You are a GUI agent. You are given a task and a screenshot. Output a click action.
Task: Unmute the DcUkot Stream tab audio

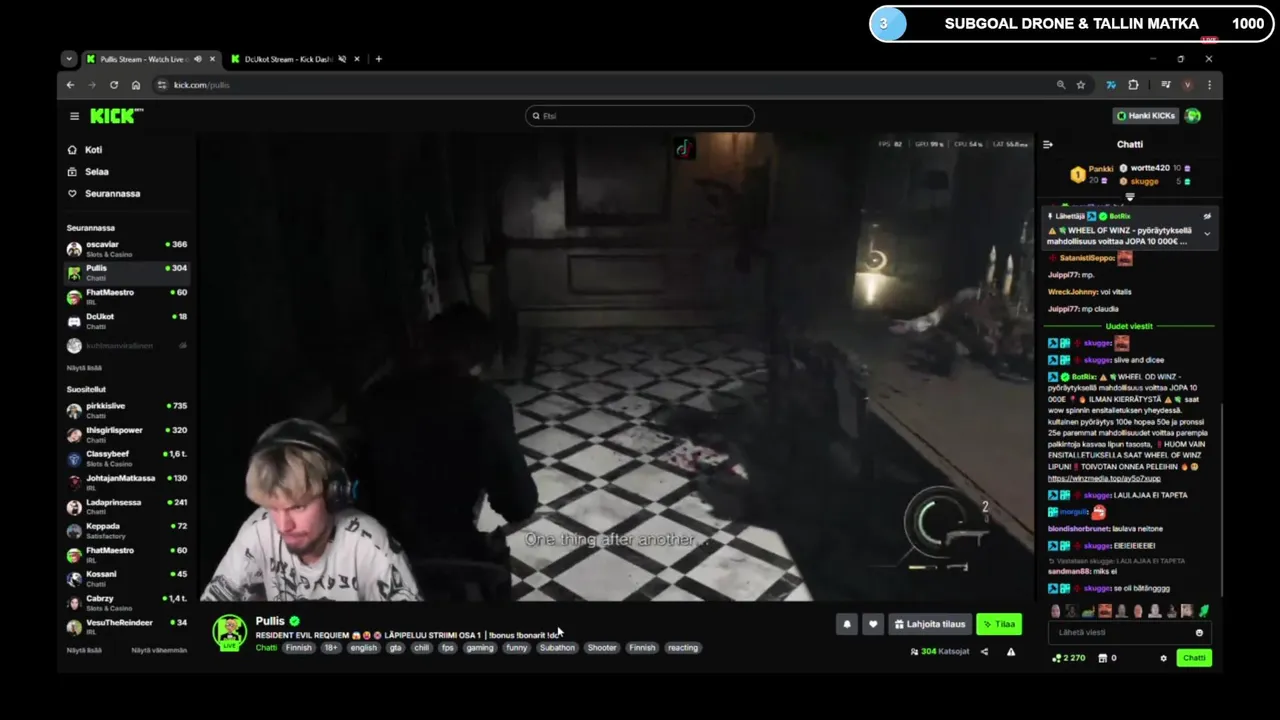[342, 59]
